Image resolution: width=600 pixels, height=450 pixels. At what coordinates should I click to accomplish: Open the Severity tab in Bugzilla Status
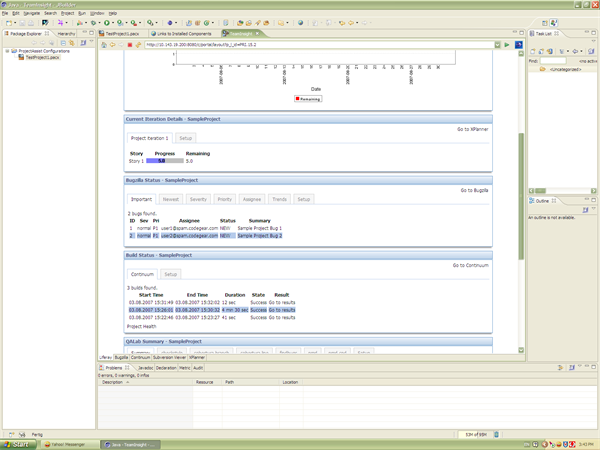pos(198,199)
